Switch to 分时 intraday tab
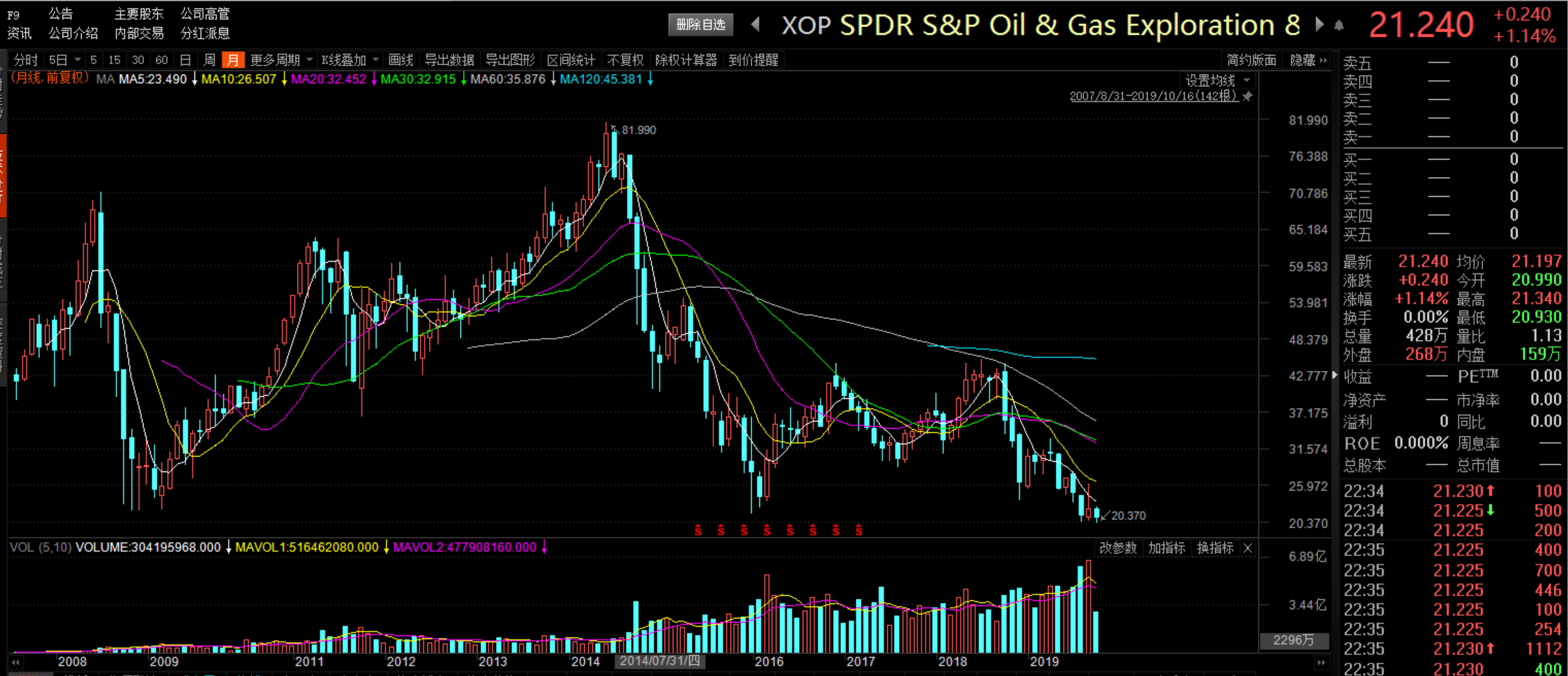This screenshot has height=676, width=1568. point(26,60)
